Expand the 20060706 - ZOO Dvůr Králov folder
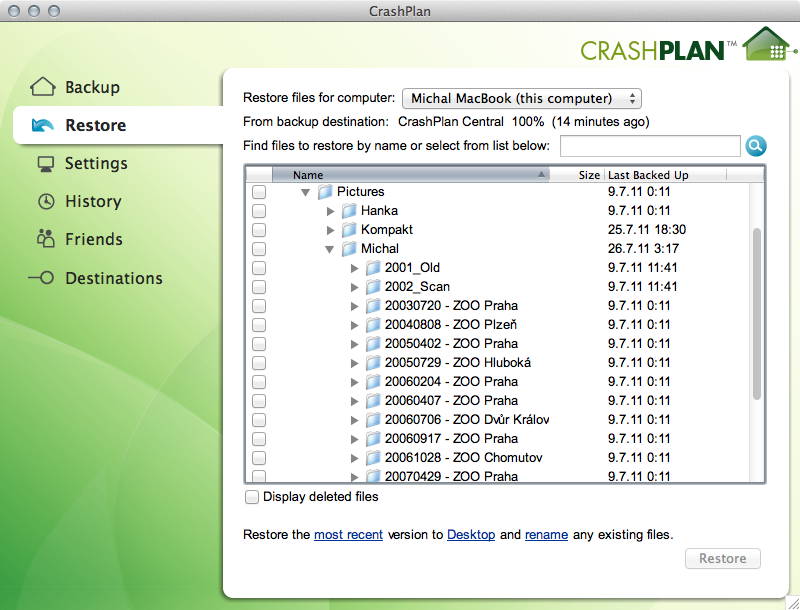 click(x=354, y=420)
